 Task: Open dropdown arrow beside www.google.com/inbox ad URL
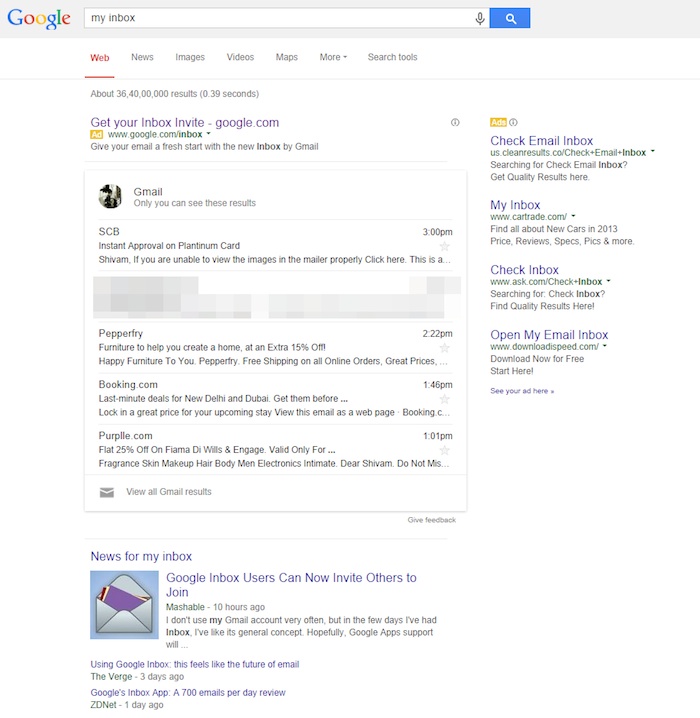click(208, 134)
